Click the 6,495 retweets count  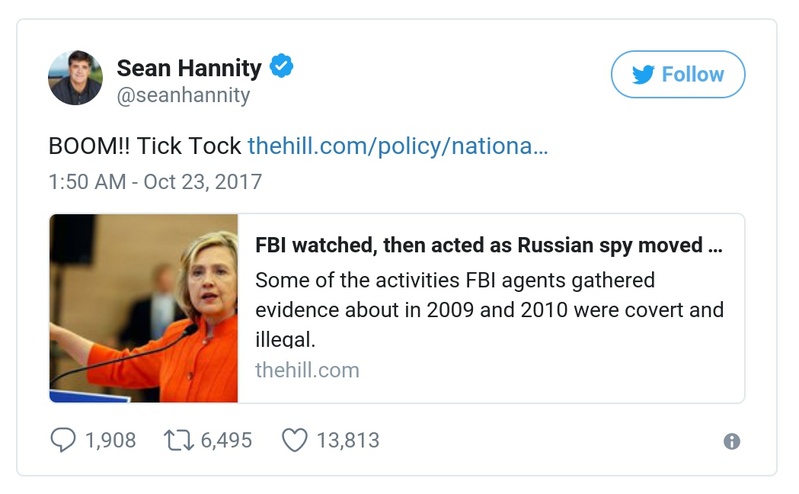pyautogui.click(x=225, y=440)
